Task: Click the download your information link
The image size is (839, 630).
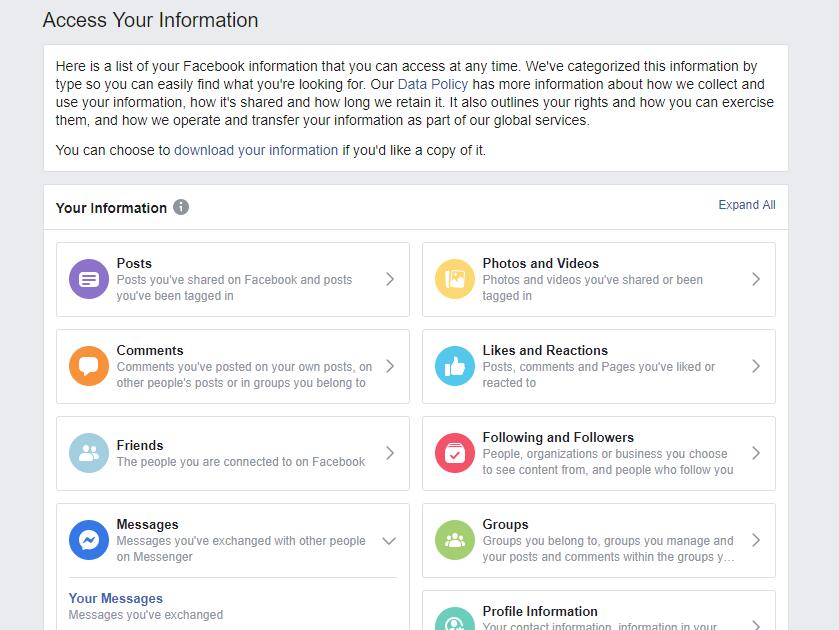Action: pyautogui.click(x=256, y=150)
